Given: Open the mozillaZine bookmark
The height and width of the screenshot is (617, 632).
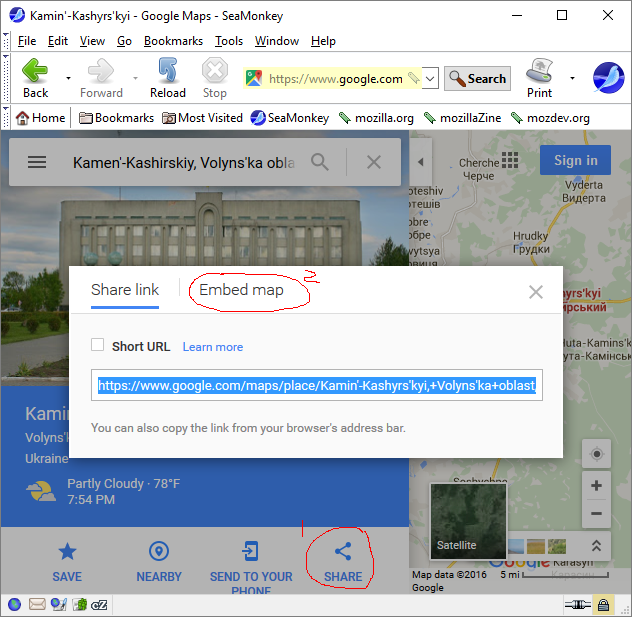Looking at the screenshot, I should pos(462,118).
